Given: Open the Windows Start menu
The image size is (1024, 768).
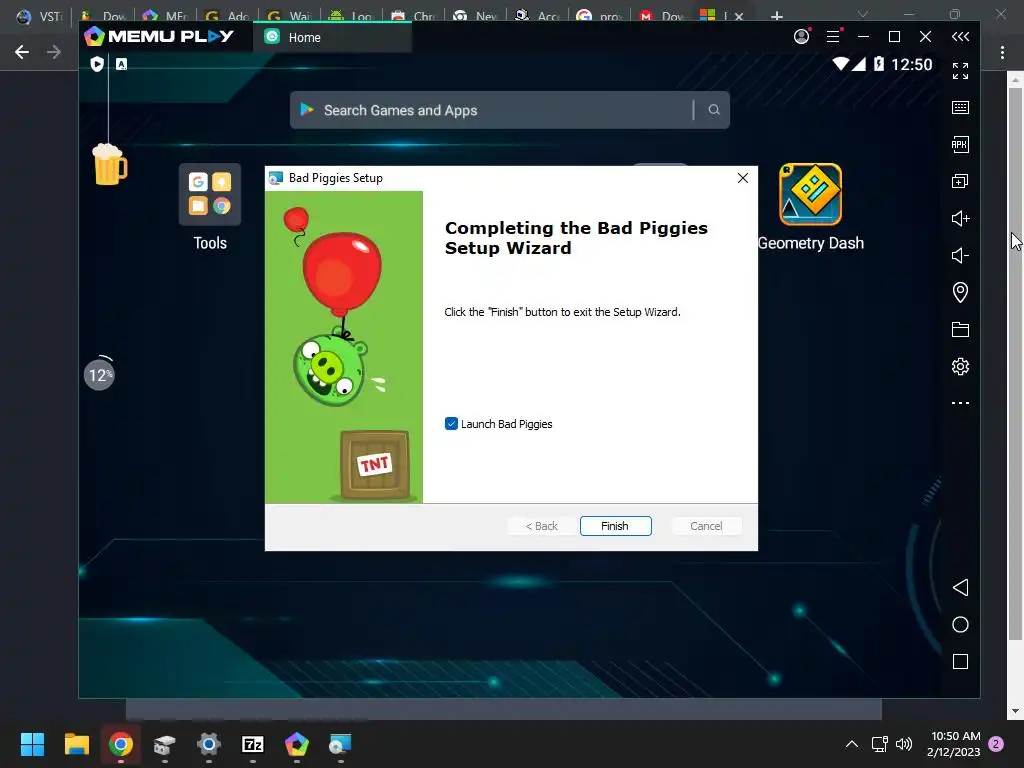Looking at the screenshot, I should pos(32,744).
